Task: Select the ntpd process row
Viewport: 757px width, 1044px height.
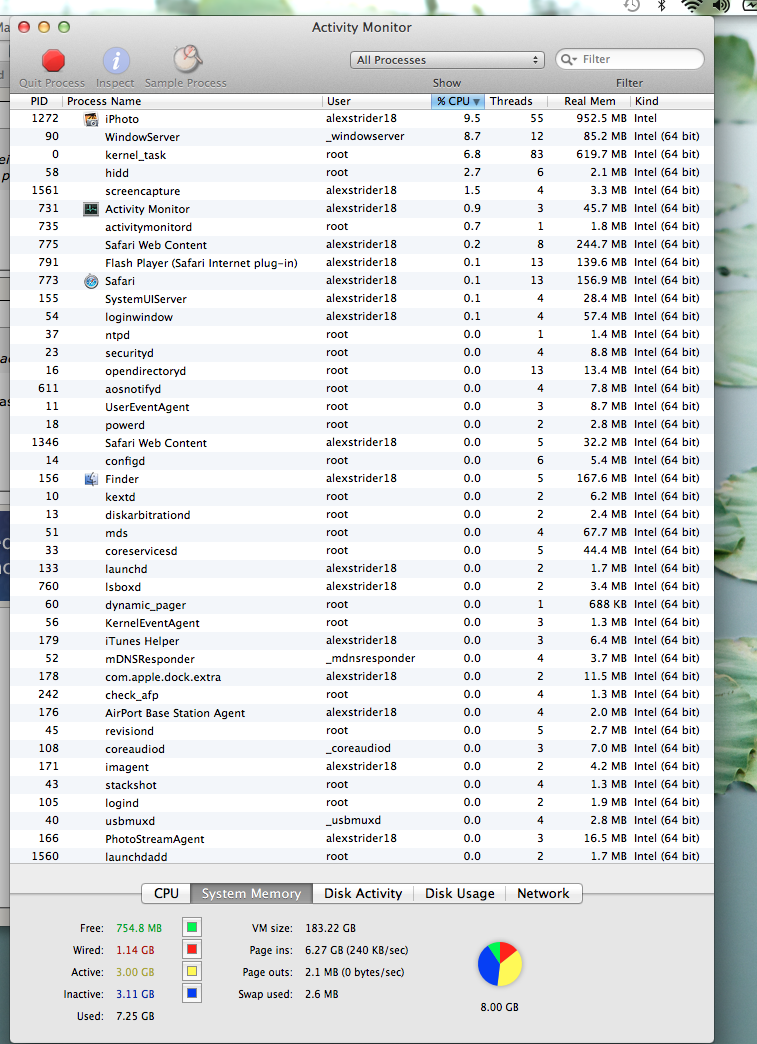Action: [x=362, y=334]
